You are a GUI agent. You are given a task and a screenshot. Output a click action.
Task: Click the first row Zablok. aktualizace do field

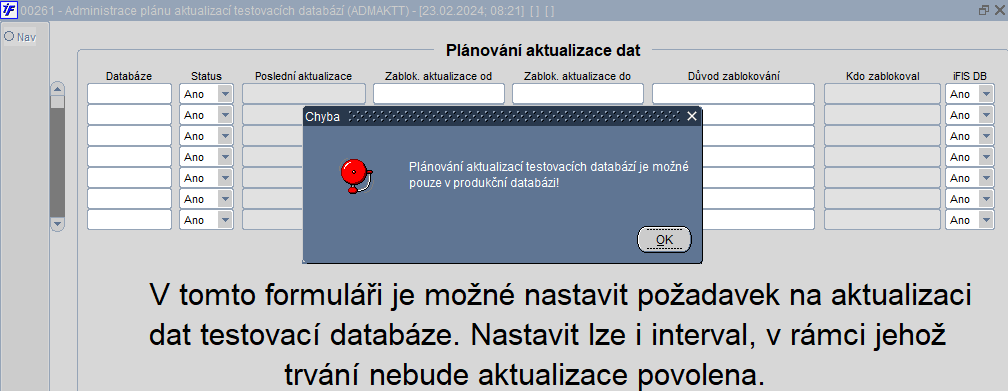tap(577, 94)
